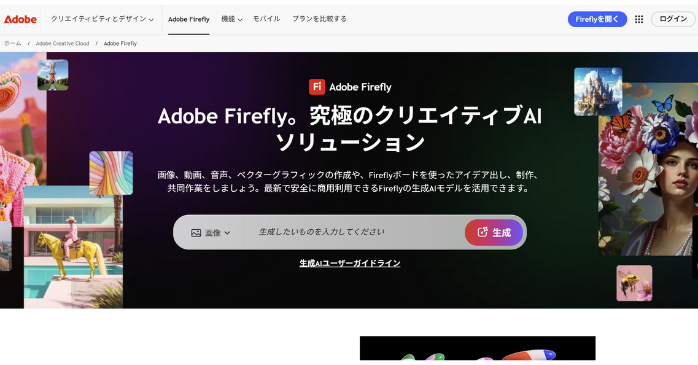
Task: Select the Adobe Firefly nav tab
Action: (189, 19)
